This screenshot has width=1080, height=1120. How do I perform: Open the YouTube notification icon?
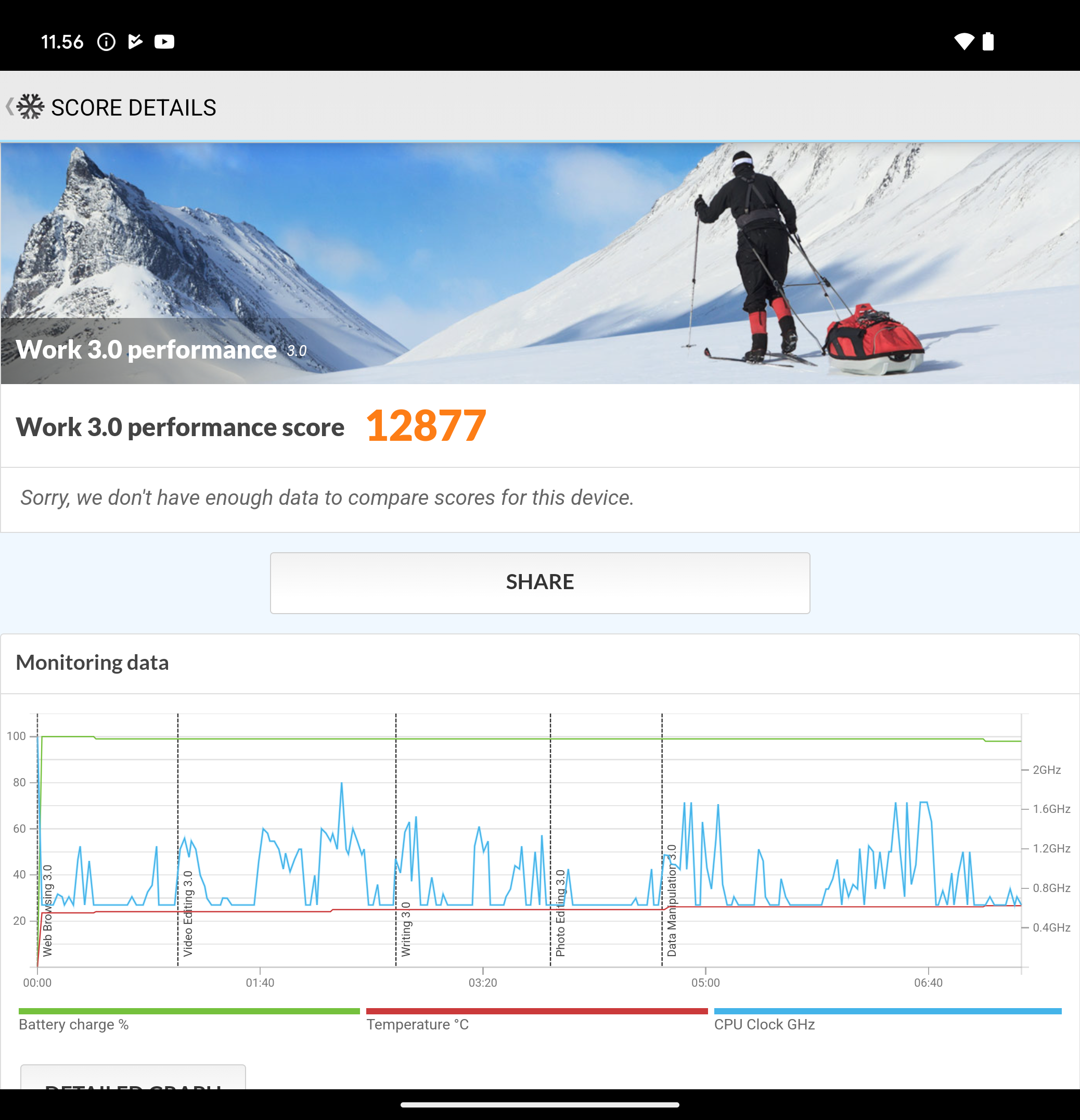point(164,42)
